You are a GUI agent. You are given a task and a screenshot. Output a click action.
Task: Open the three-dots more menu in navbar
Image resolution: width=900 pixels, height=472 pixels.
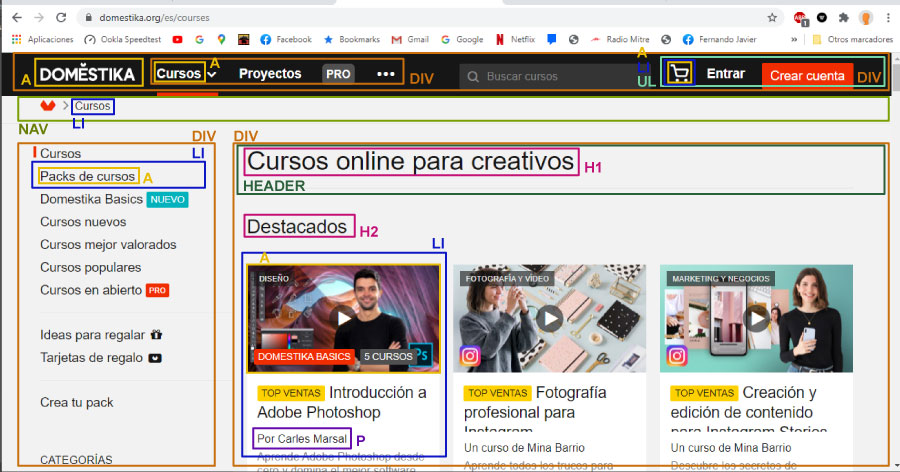click(385, 74)
